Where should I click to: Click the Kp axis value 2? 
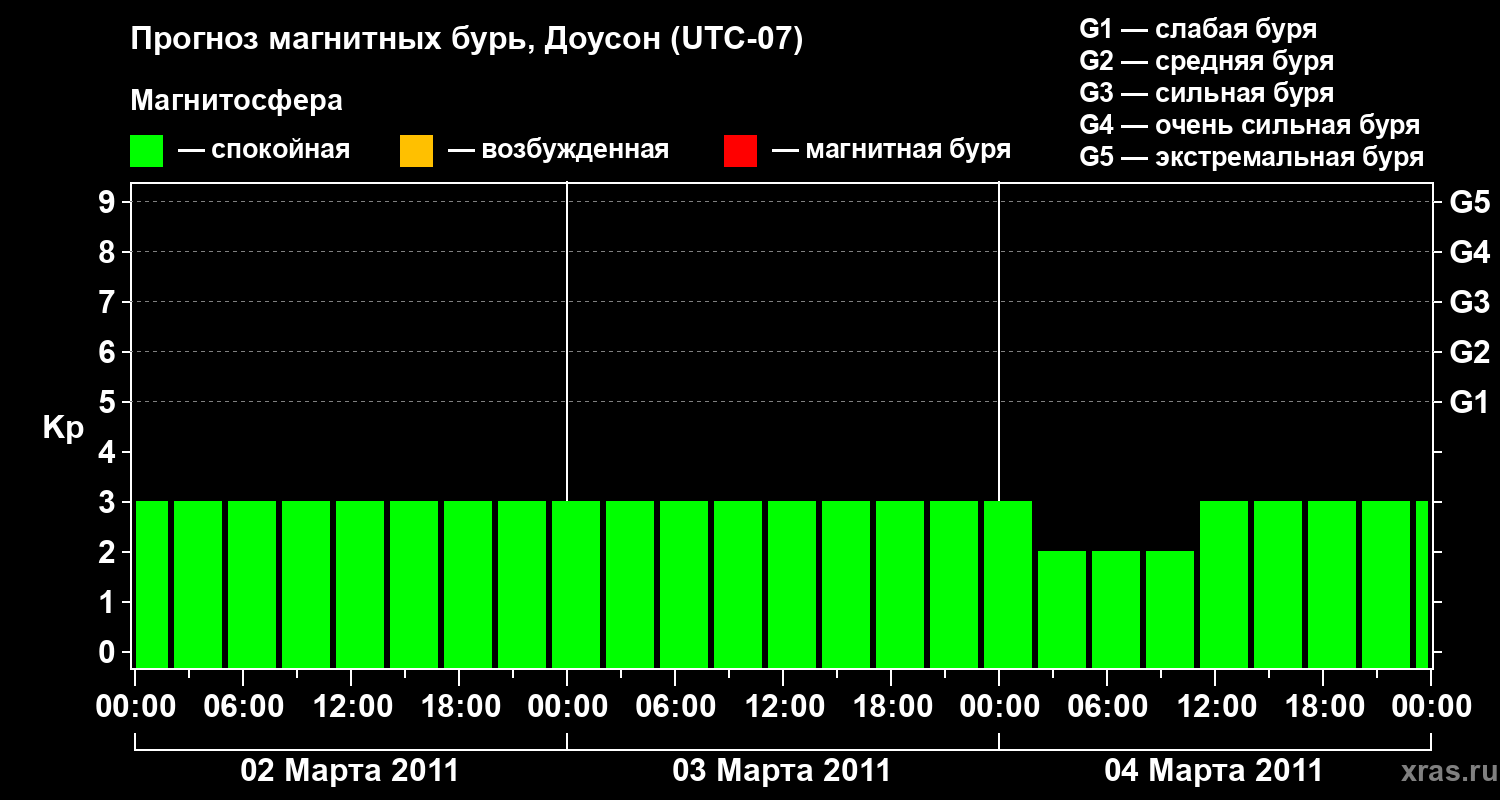(109, 552)
